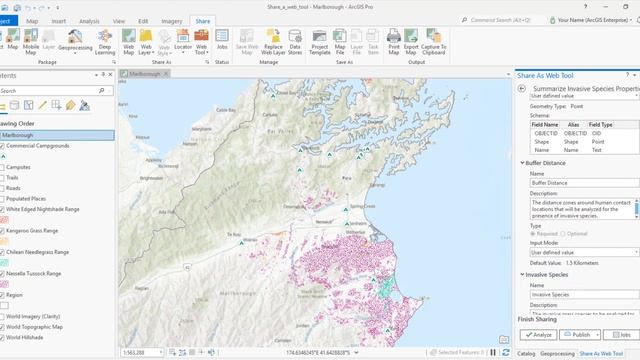Click the search magnifier in Contents
Image resolution: width=640 pixels, height=360 pixels.
point(102,91)
